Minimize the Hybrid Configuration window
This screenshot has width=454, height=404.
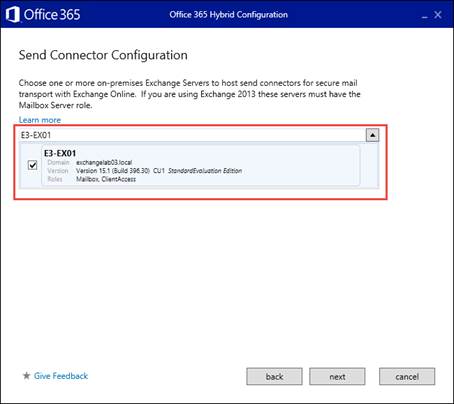pyautogui.click(x=425, y=16)
